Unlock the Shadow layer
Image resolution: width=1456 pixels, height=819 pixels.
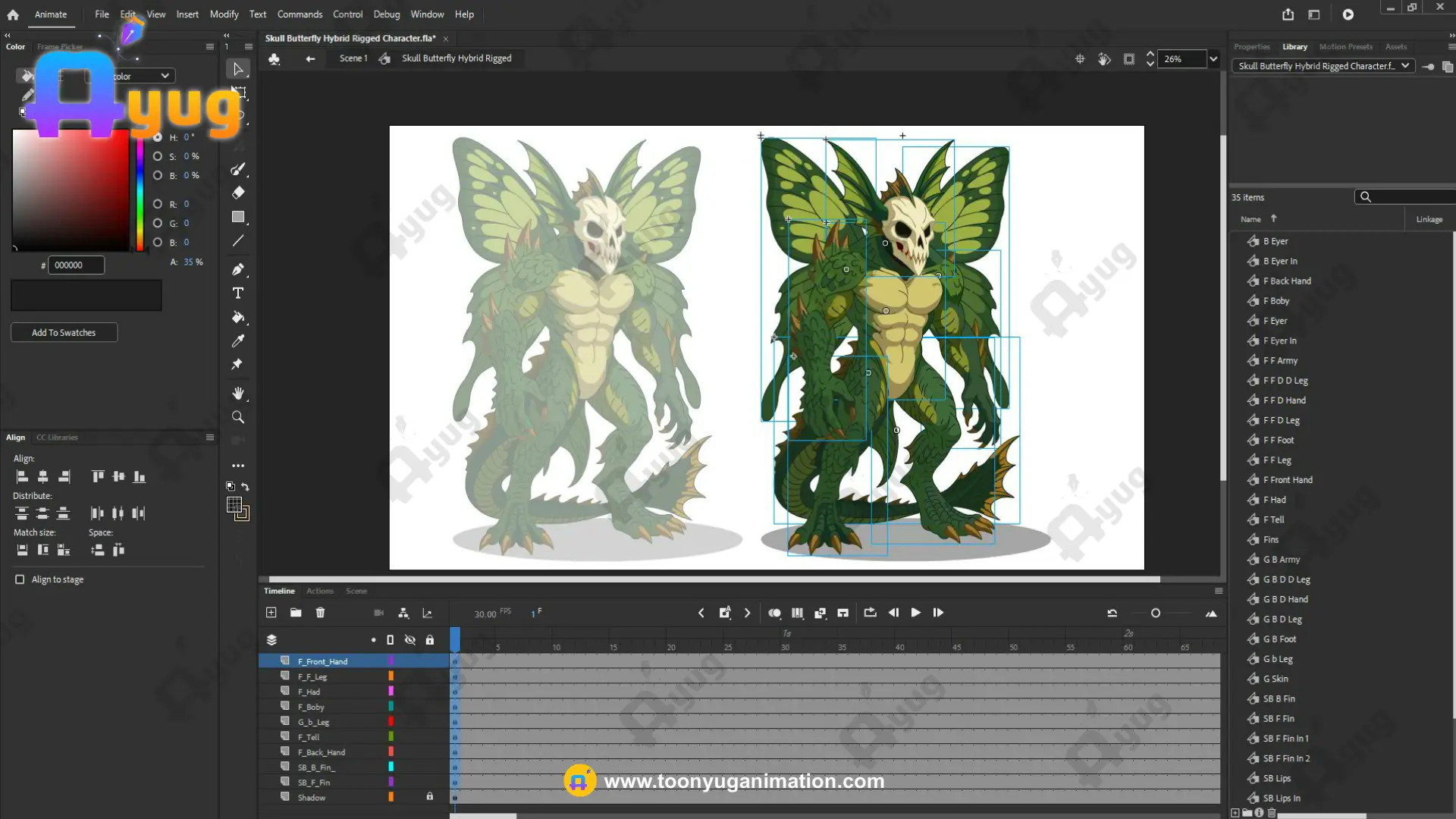tap(429, 796)
